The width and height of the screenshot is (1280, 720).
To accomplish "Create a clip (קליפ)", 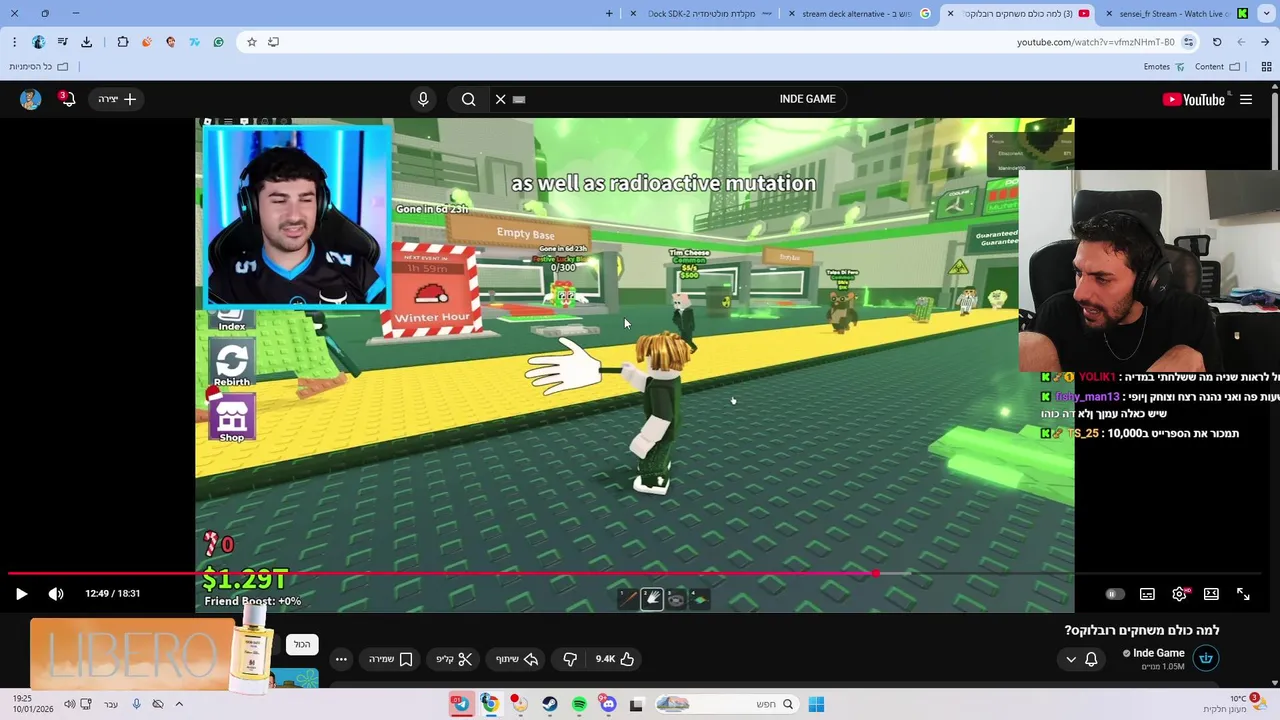I will [454, 659].
